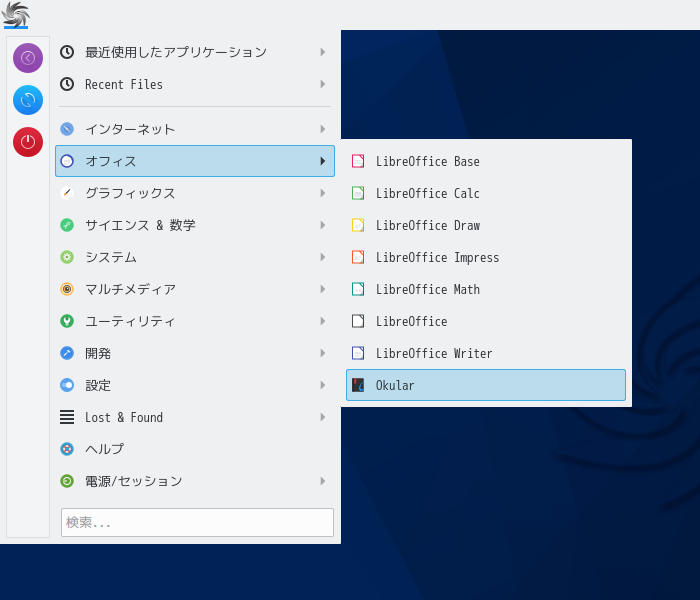The image size is (700, 600).
Task: Click the インターネット category compass icon
Action: pyautogui.click(x=67, y=129)
